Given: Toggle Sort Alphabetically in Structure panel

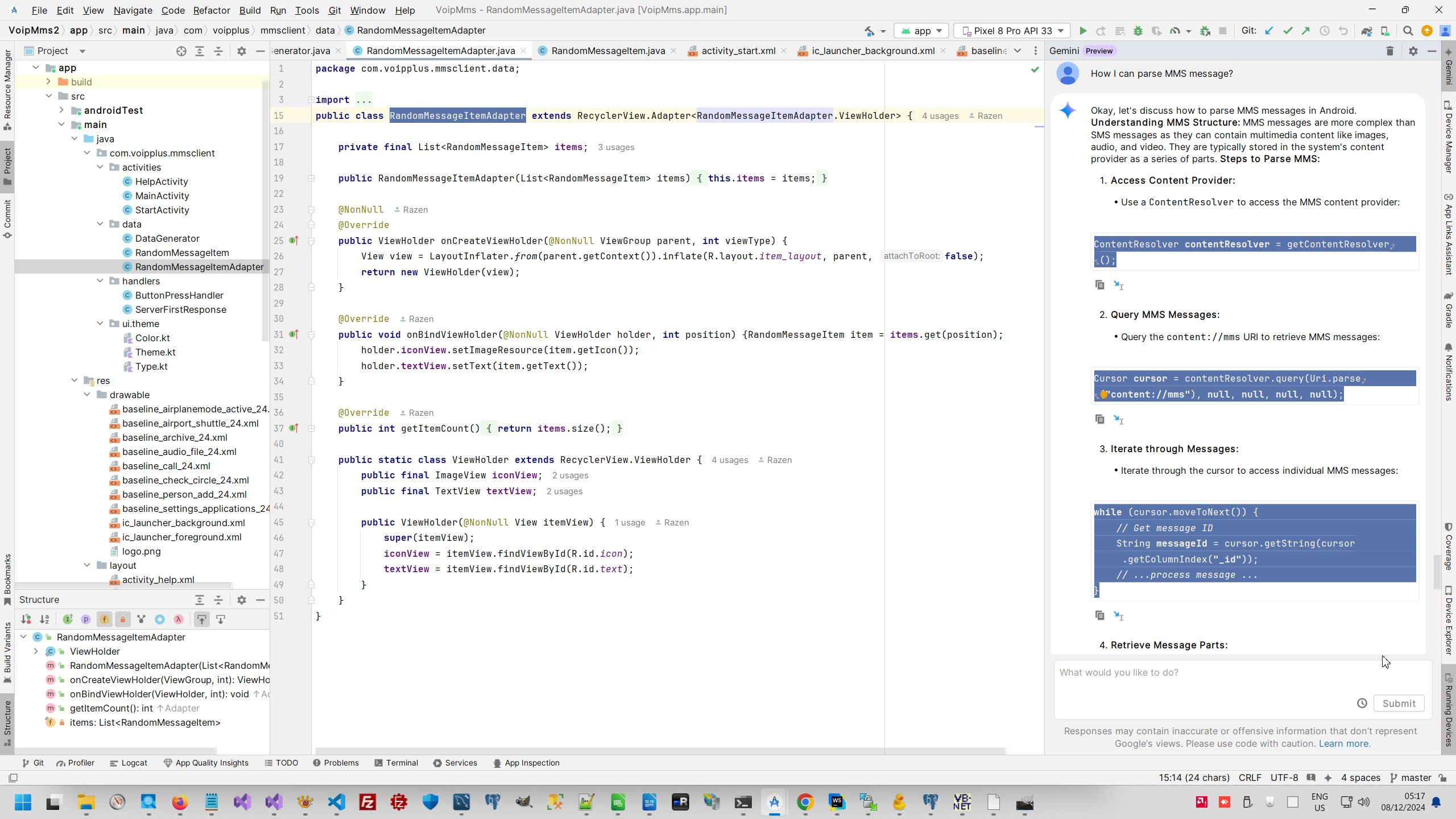Looking at the screenshot, I should pos(44,619).
